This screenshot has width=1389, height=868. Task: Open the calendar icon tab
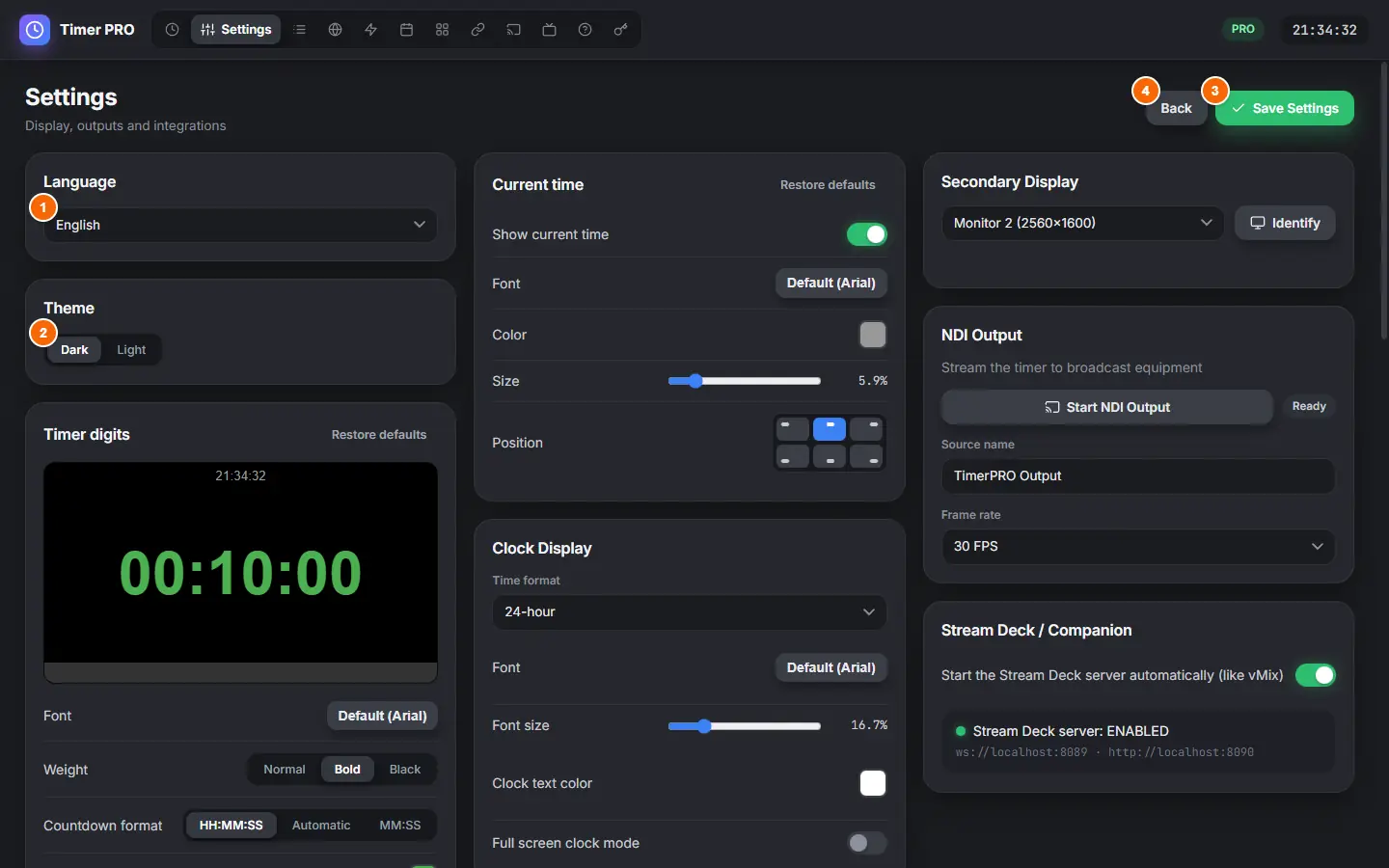[x=407, y=30]
